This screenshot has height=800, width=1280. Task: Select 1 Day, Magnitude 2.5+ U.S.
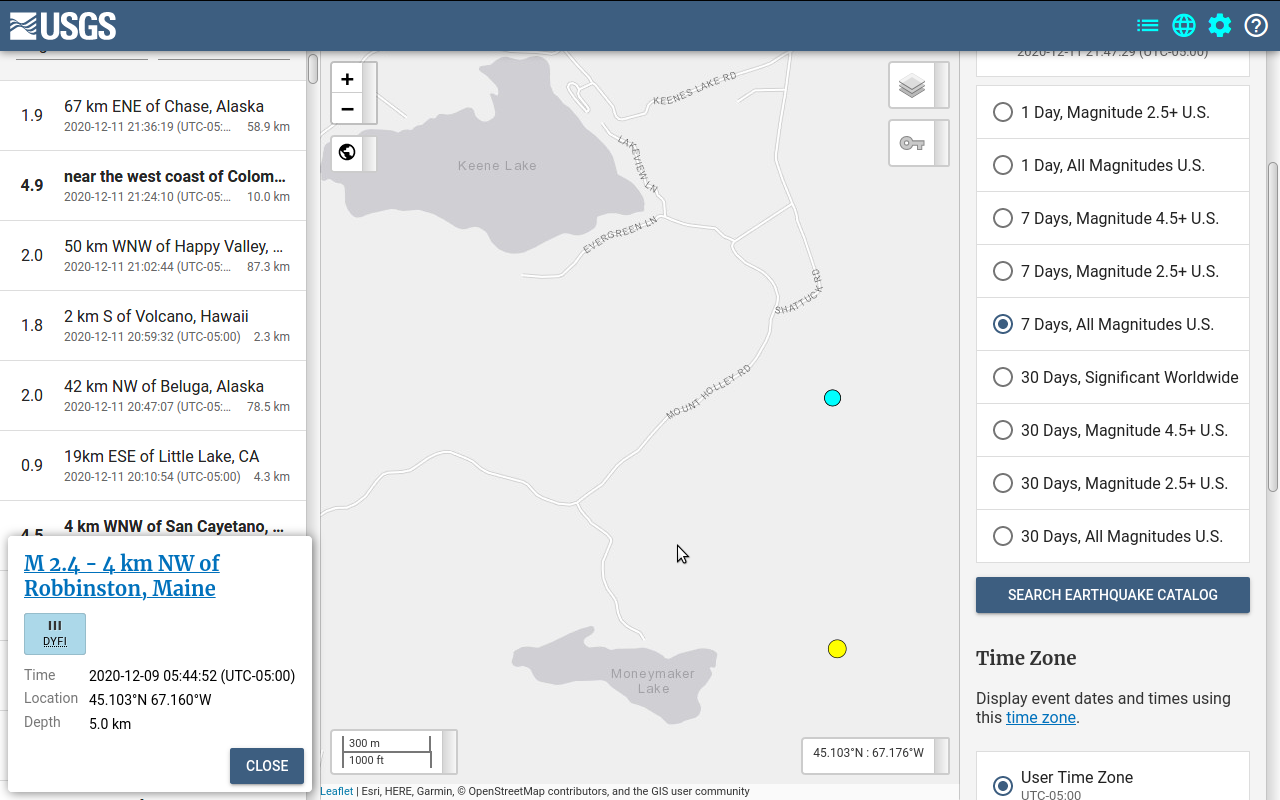point(1003,112)
